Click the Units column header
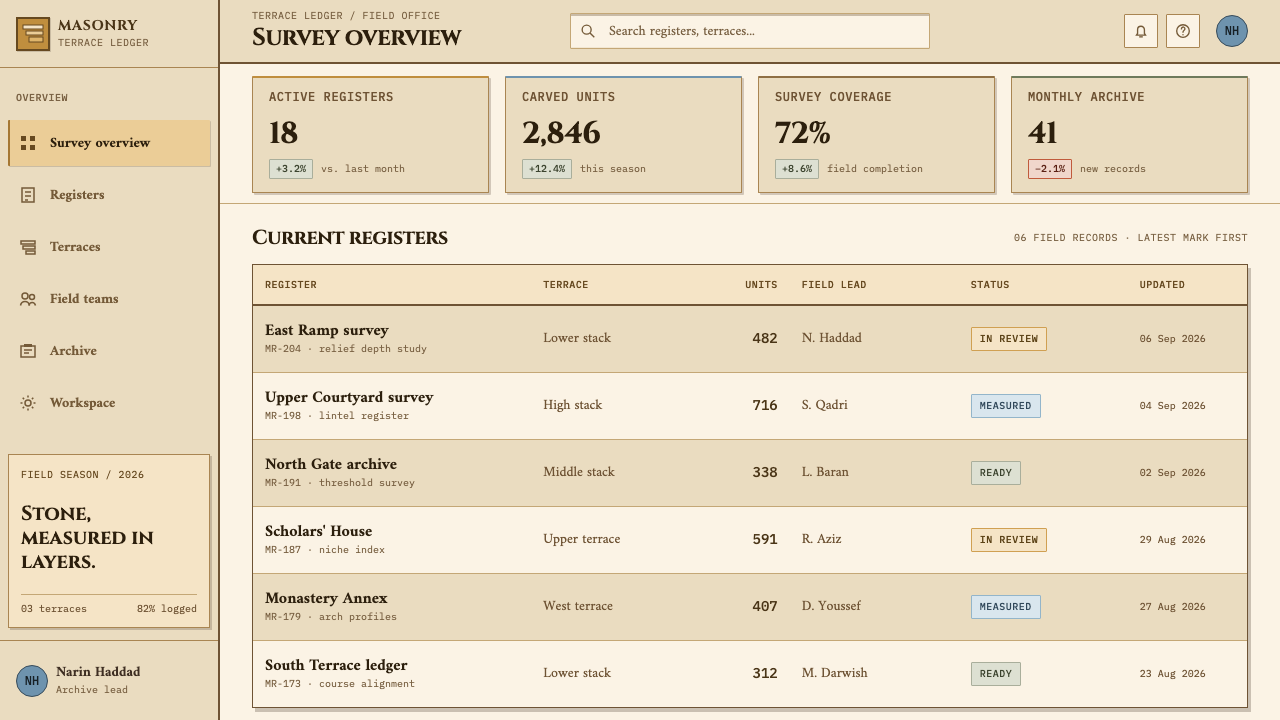This screenshot has width=1280, height=720. (761, 285)
